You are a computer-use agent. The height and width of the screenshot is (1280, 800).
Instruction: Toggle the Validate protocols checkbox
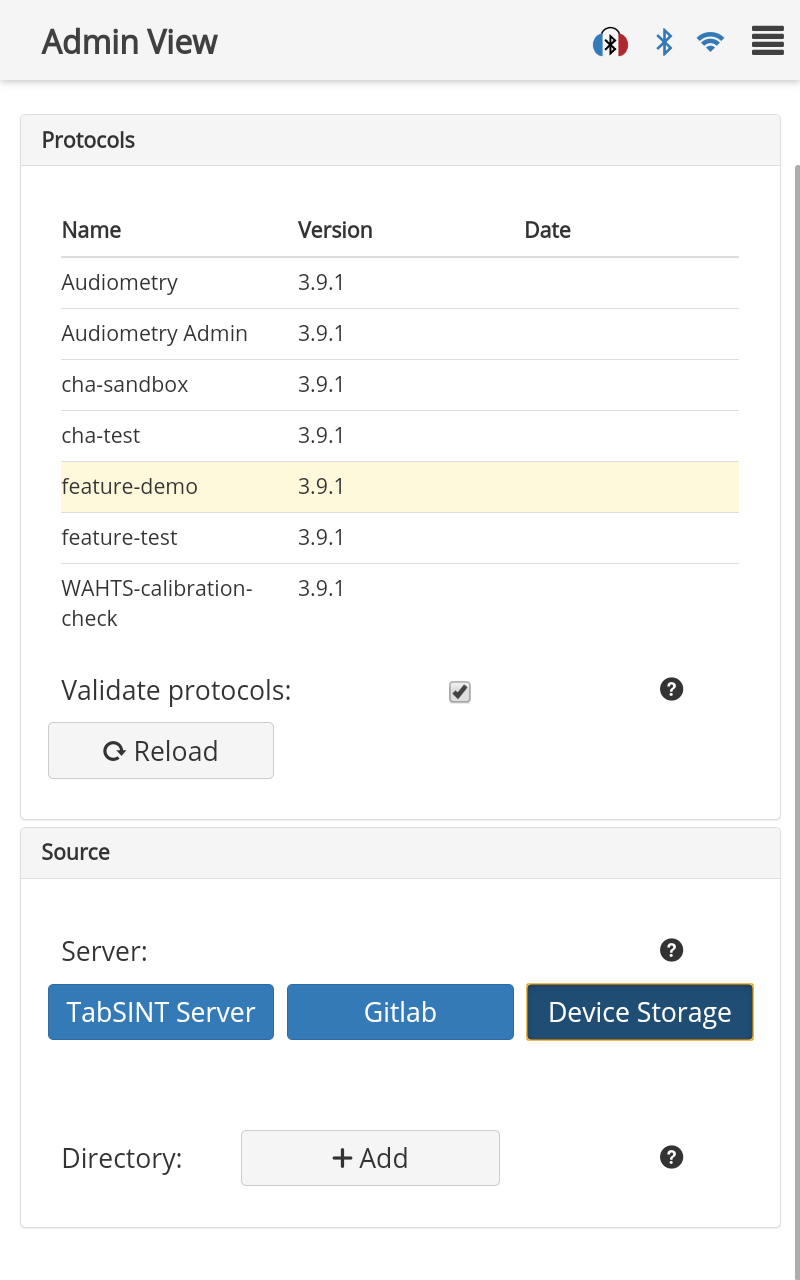460,692
